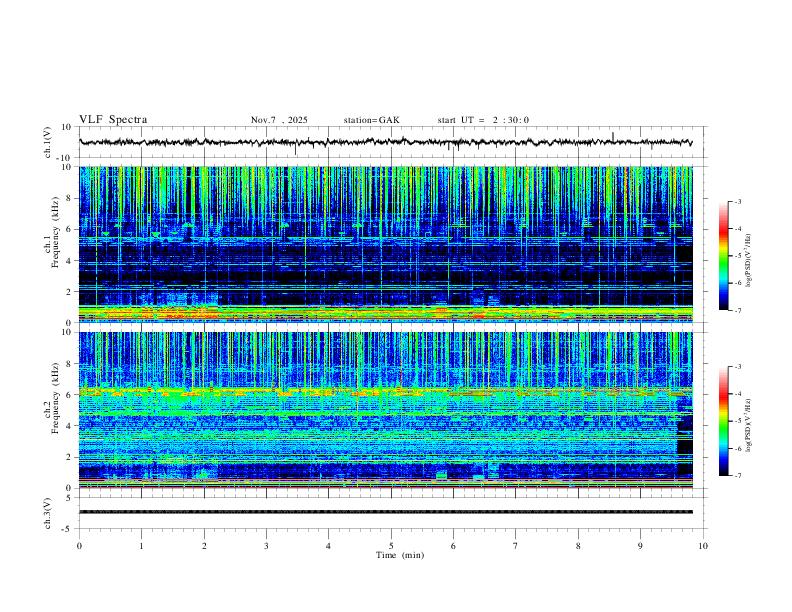
Task: Click the time axis tick label '5'
Action: (391, 546)
